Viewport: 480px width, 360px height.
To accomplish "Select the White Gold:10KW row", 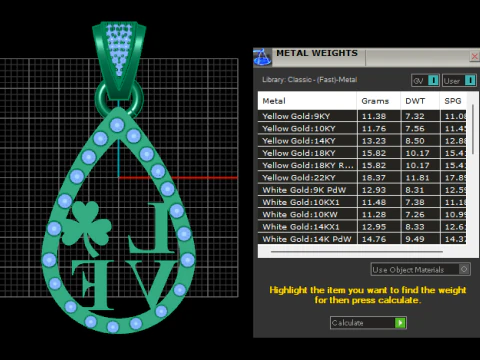I will tap(362, 215).
